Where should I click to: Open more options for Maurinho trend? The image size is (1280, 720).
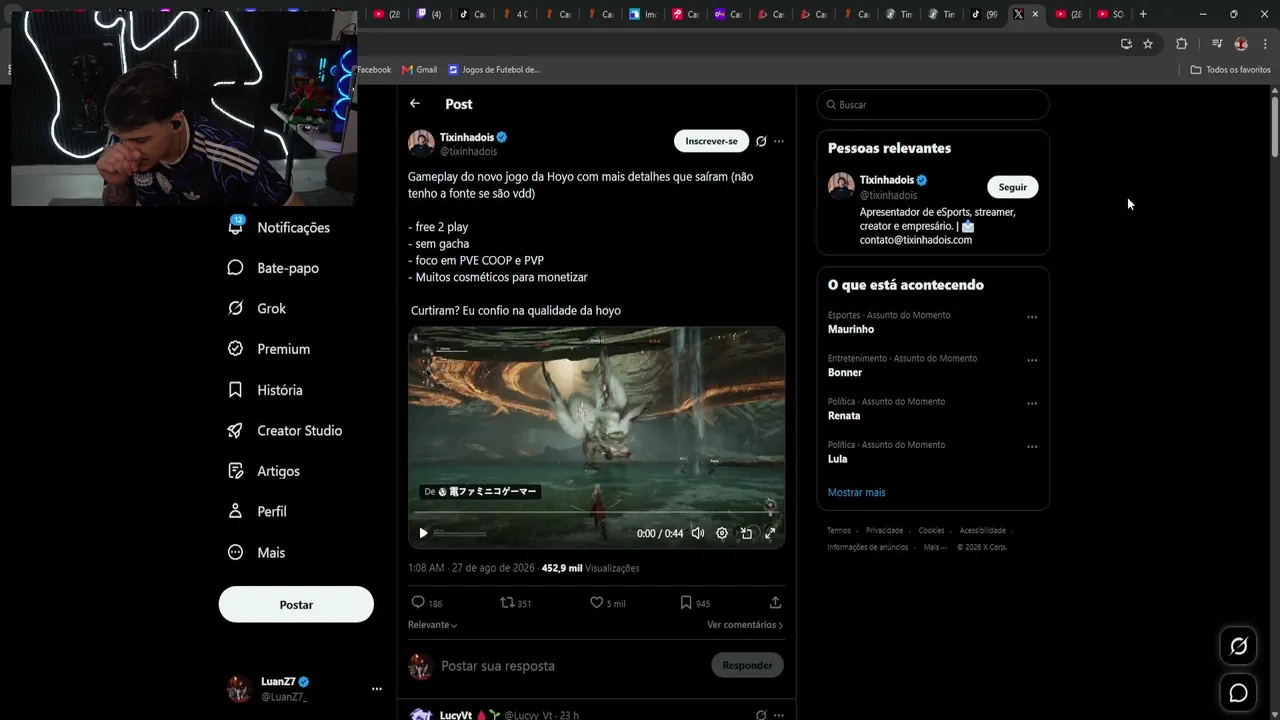tap(1032, 318)
